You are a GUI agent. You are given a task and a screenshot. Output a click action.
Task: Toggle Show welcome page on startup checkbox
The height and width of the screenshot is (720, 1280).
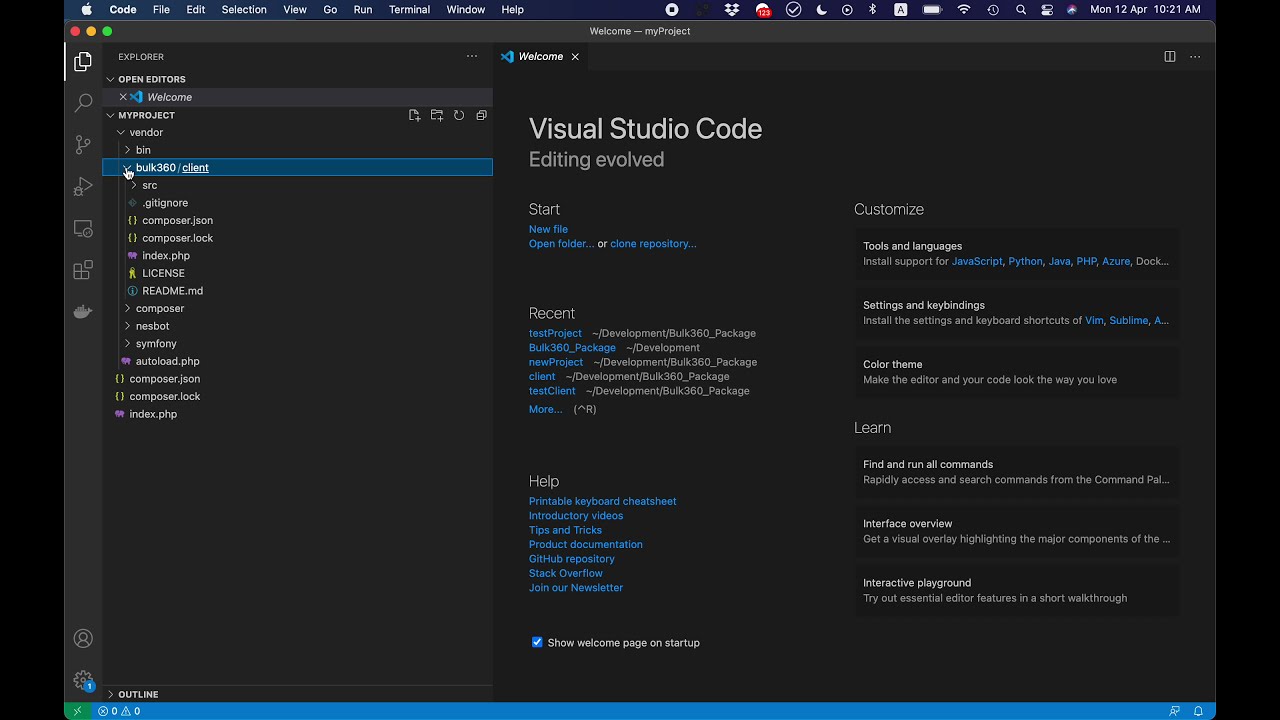537,642
